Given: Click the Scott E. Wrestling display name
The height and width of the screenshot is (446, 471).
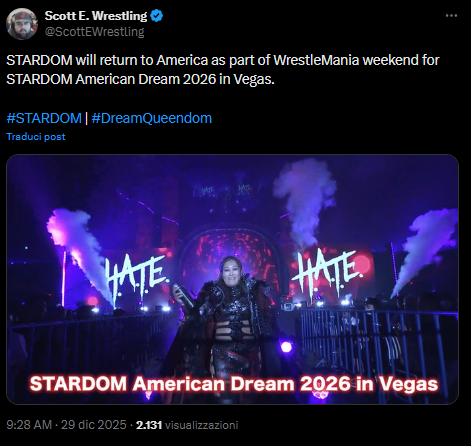Looking at the screenshot, I should pyautogui.click(x=96, y=16).
